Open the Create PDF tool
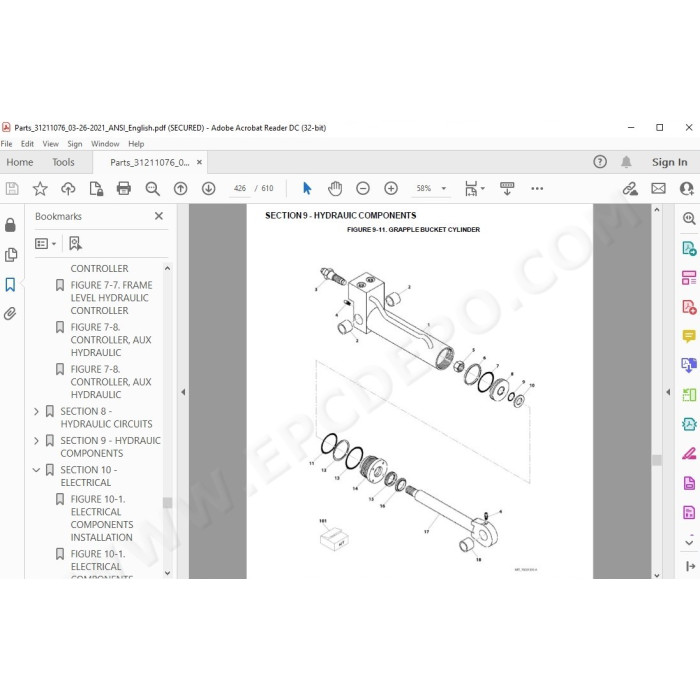 coord(689,307)
